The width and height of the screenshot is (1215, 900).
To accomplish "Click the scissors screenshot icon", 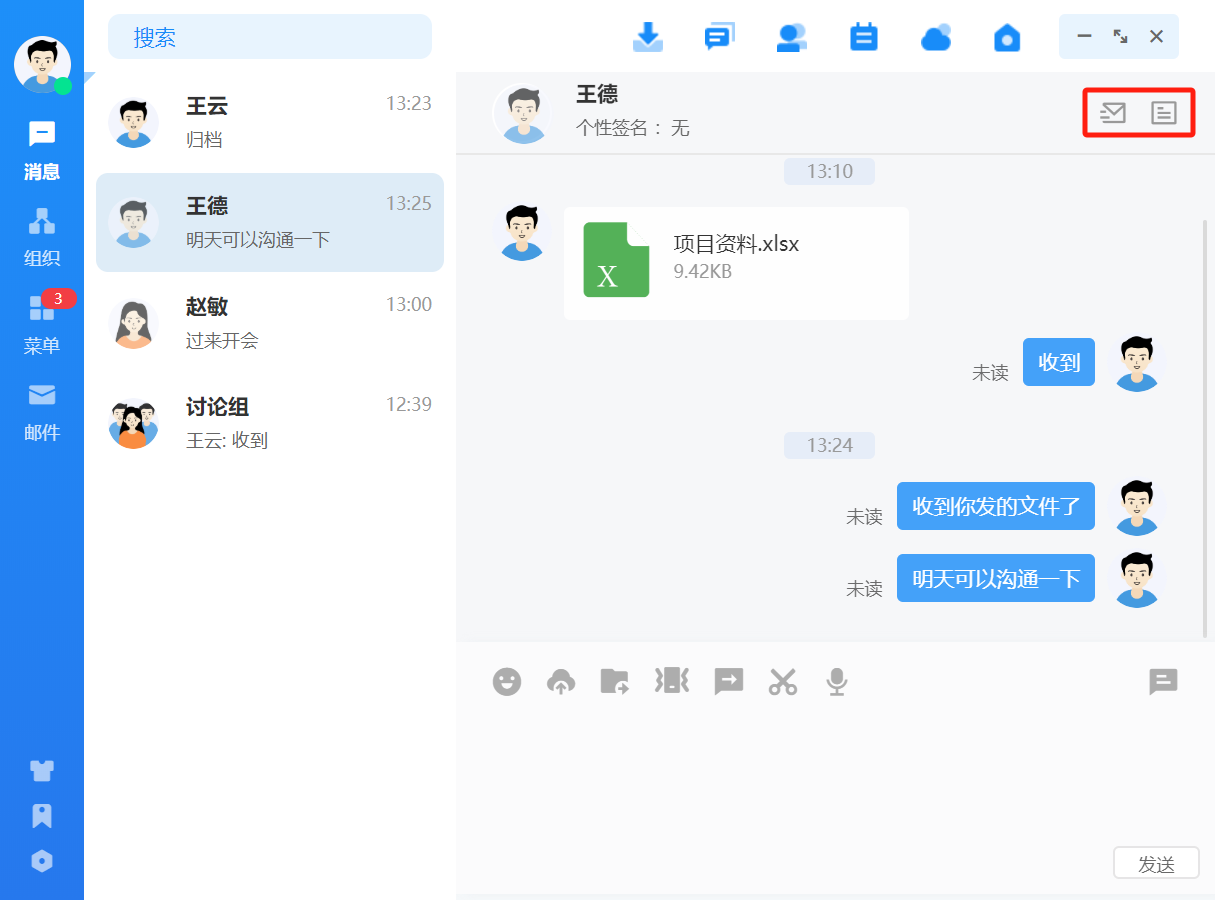I will [783, 682].
